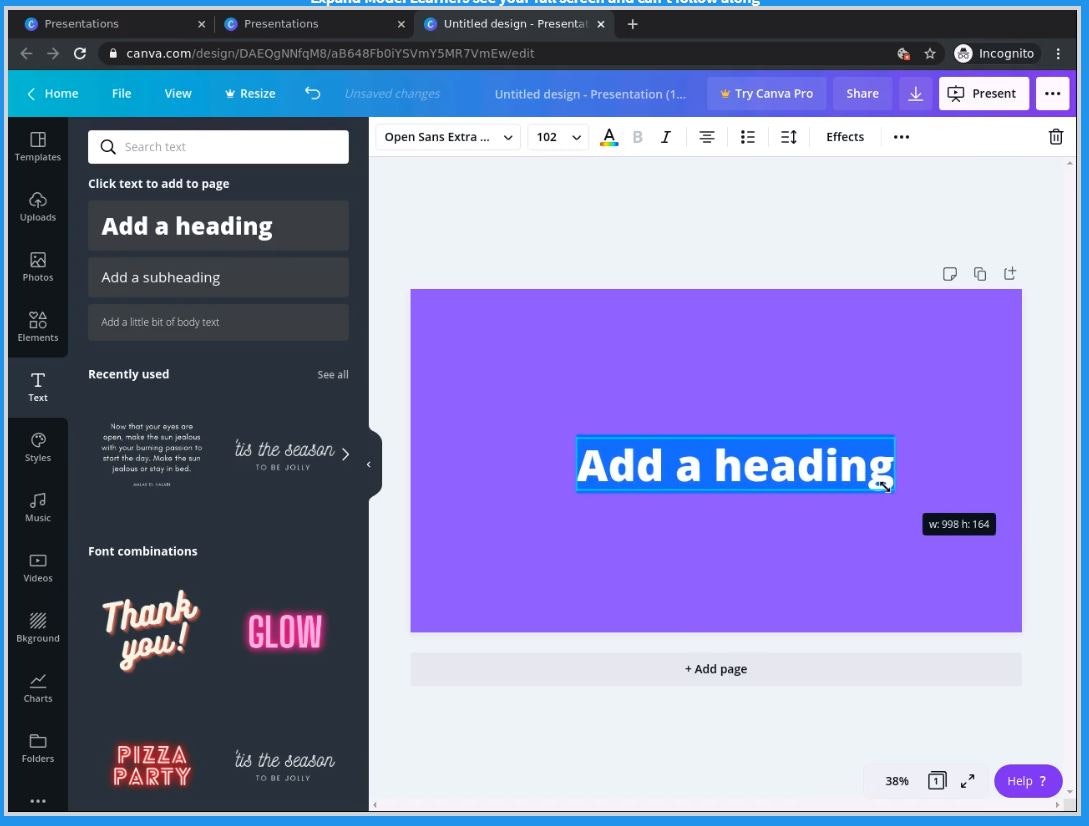Image resolution: width=1089 pixels, height=826 pixels.
Task: Add notes to the page
Action: 949,274
